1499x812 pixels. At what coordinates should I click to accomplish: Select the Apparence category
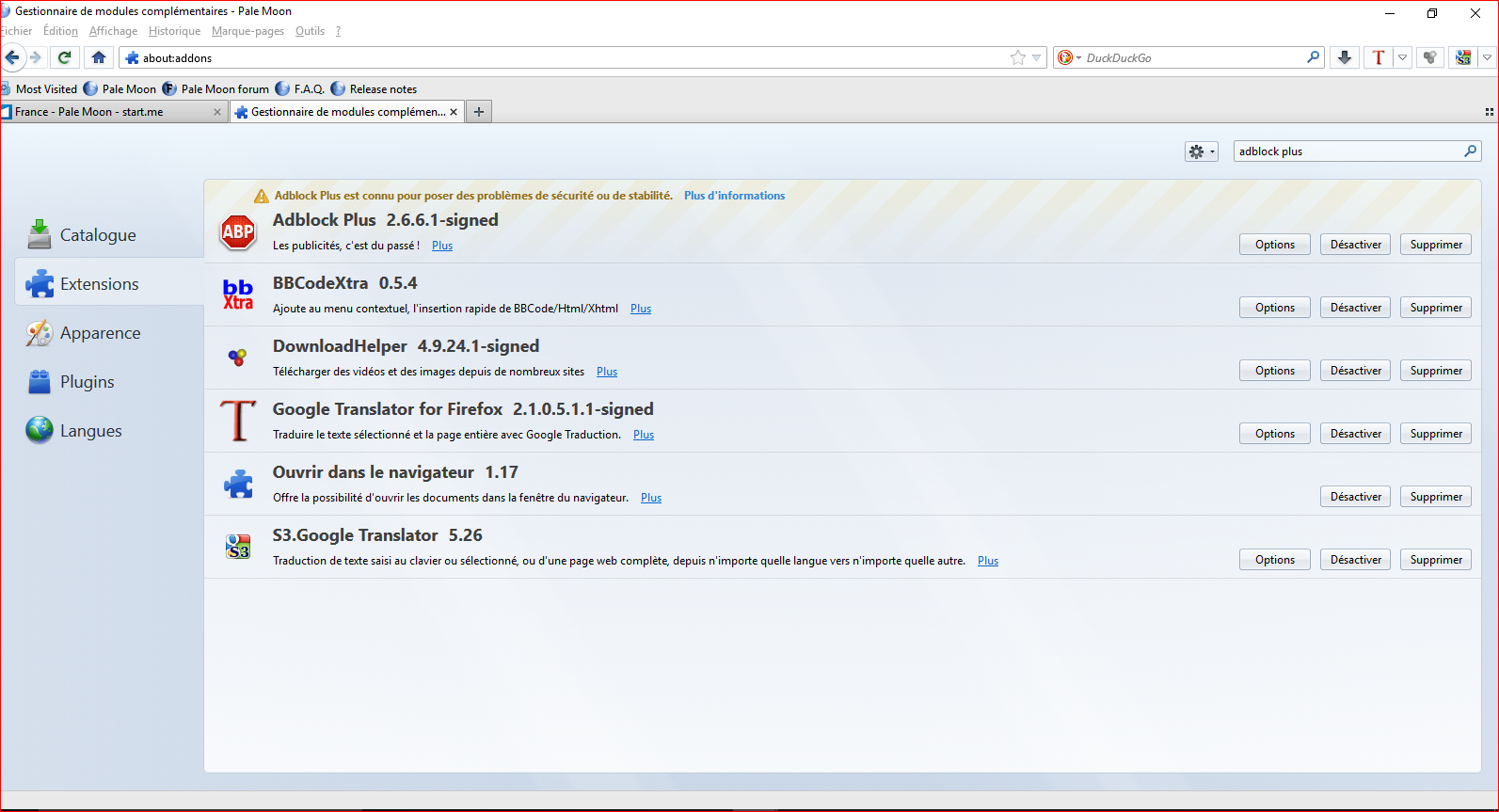[x=109, y=332]
